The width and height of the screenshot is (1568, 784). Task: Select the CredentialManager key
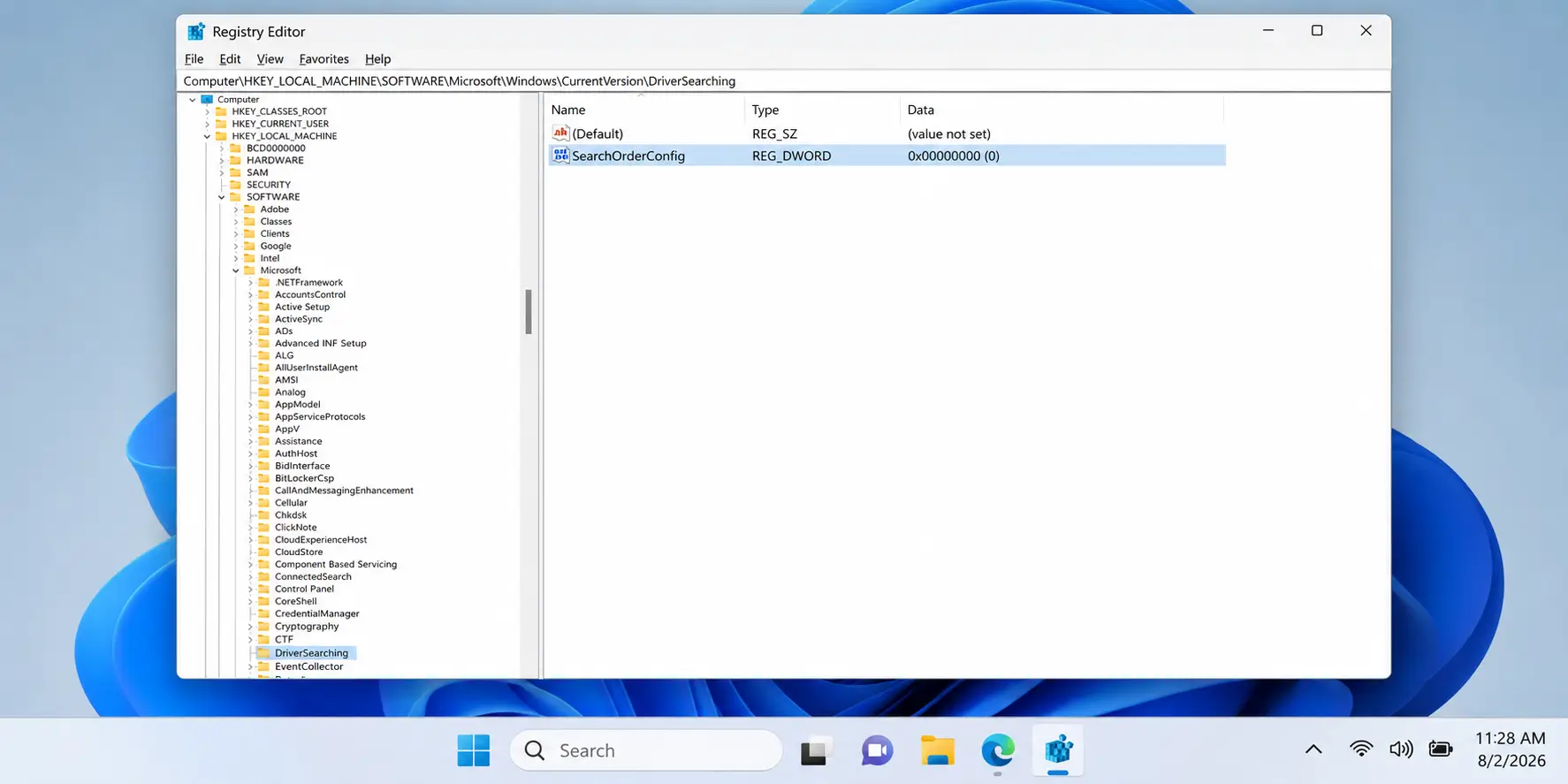pos(317,613)
